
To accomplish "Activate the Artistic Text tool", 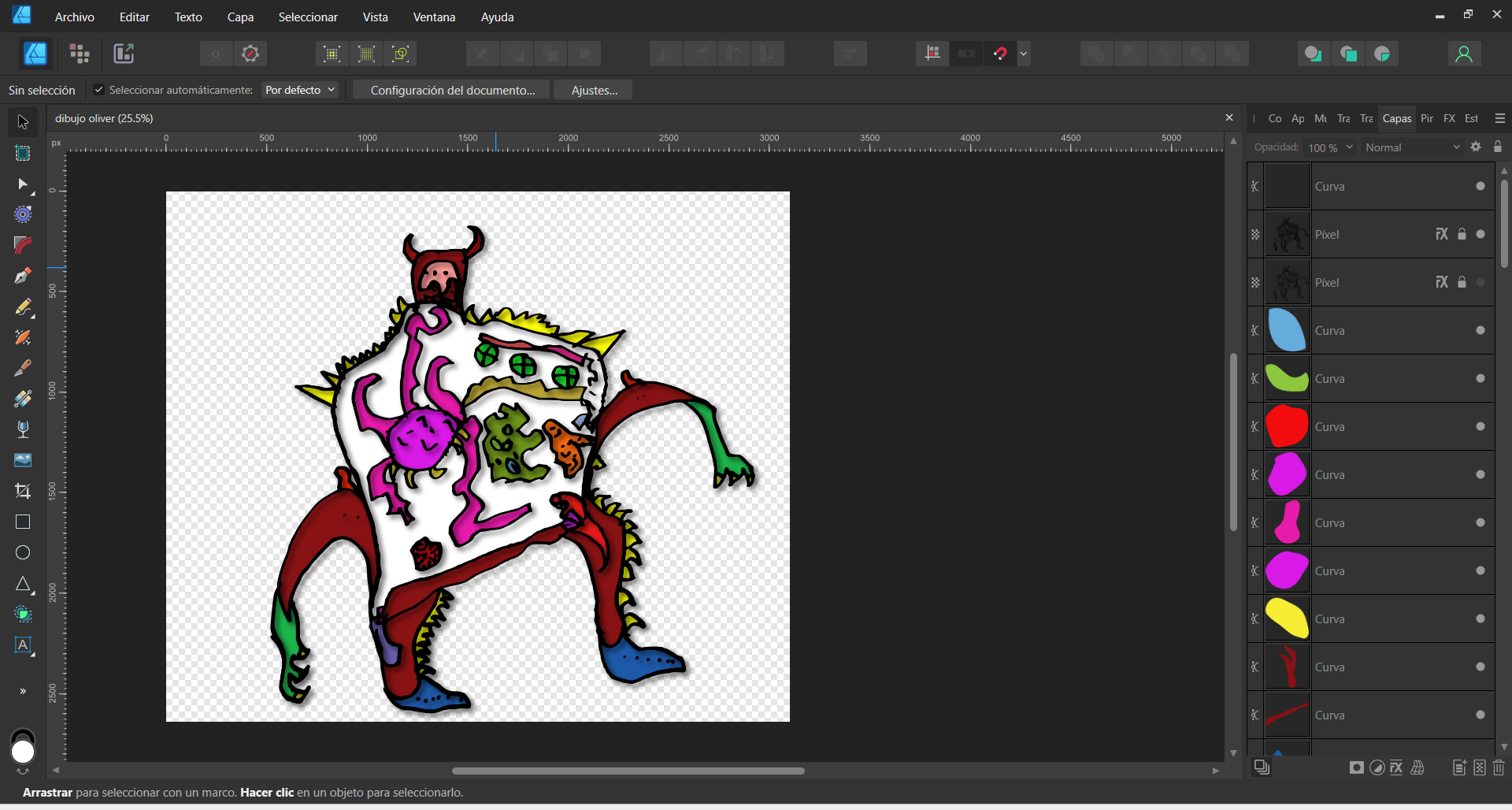I will point(23,645).
